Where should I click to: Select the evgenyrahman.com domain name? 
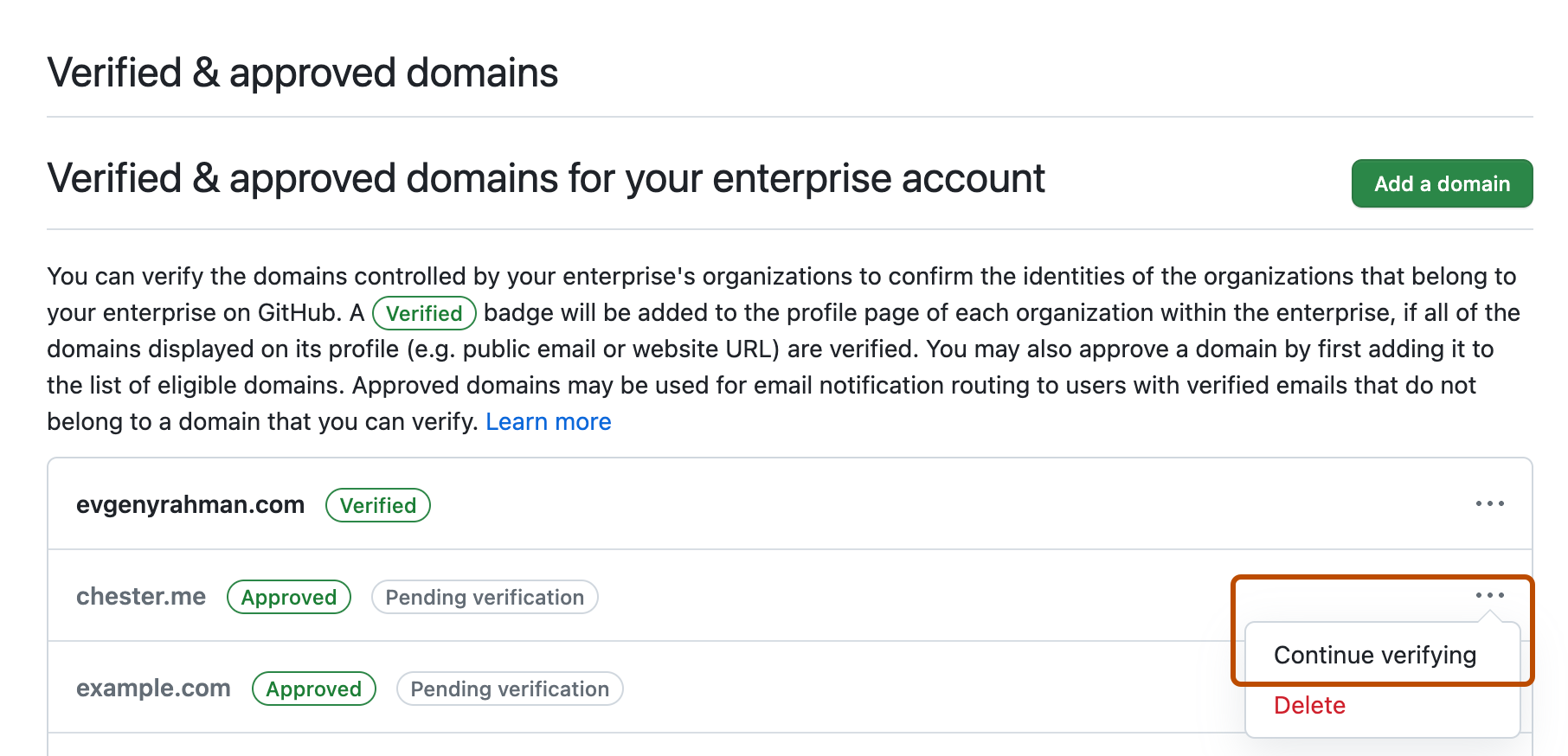pyautogui.click(x=190, y=505)
